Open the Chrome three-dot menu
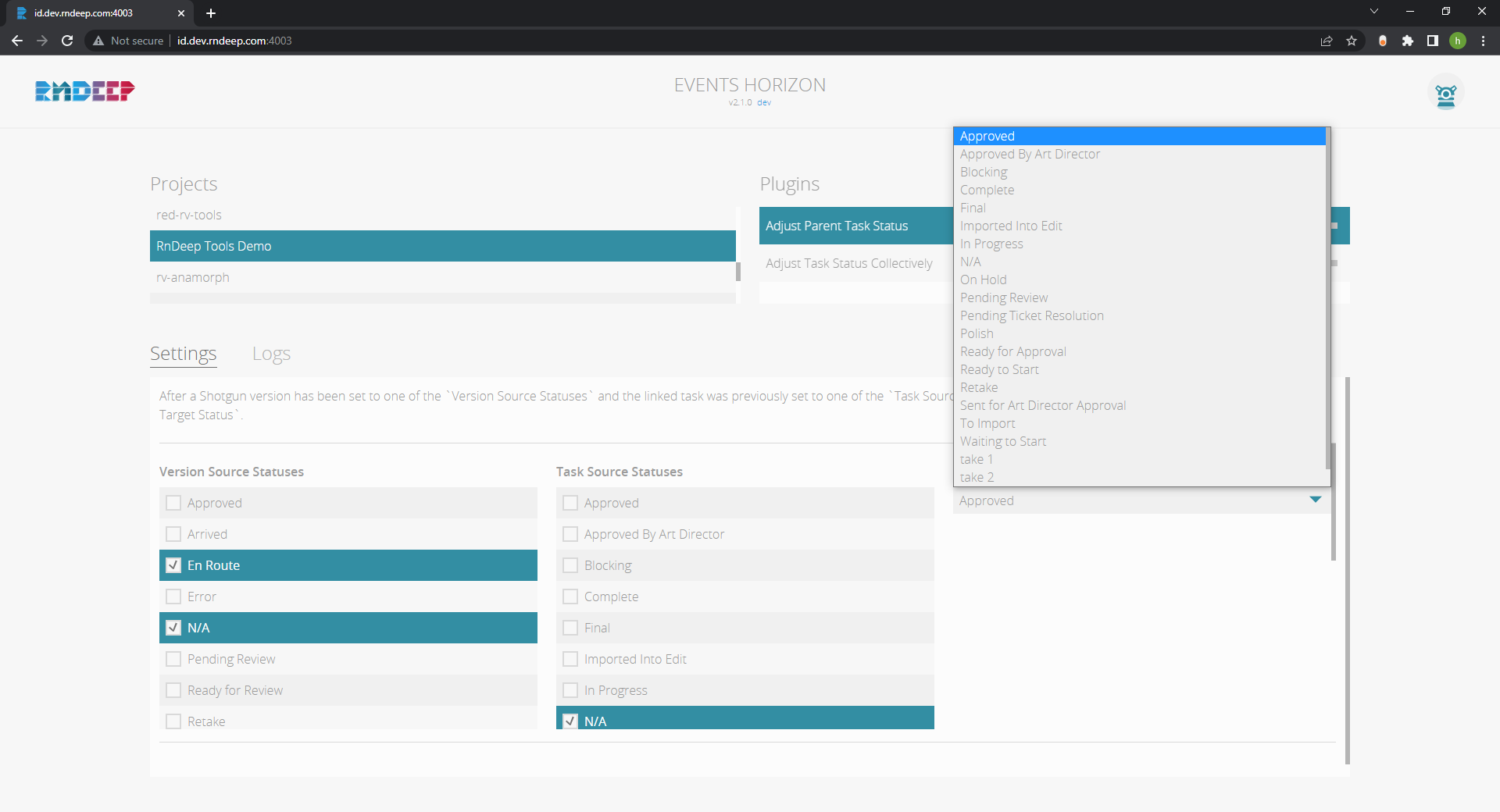This screenshot has height=812, width=1500. [x=1483, y=41]
